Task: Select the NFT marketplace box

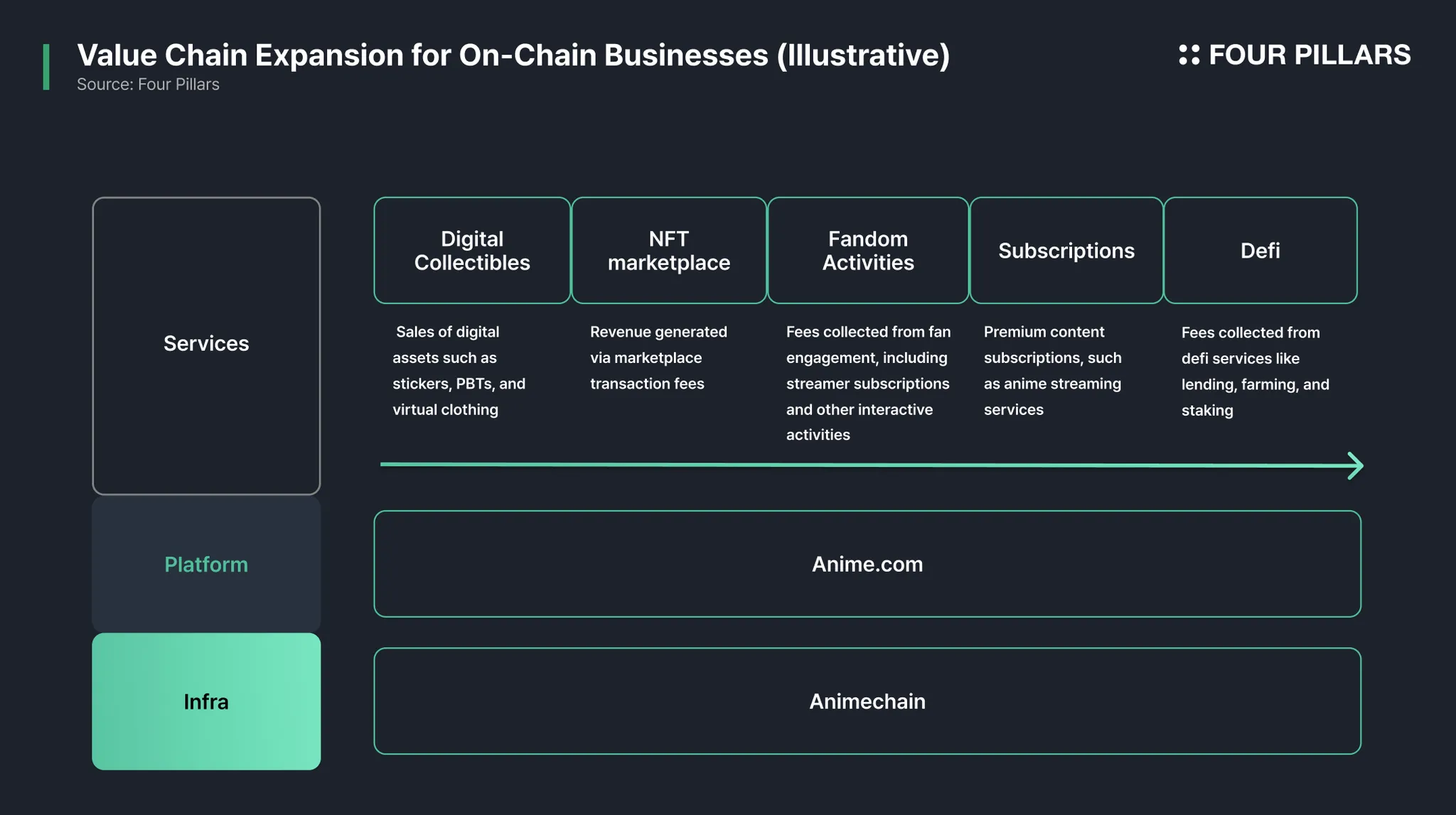Action: (669, 250)
